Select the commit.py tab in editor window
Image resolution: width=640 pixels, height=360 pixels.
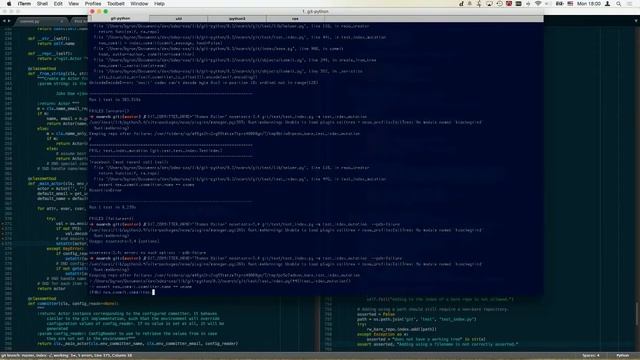click(x=40, y=21)
